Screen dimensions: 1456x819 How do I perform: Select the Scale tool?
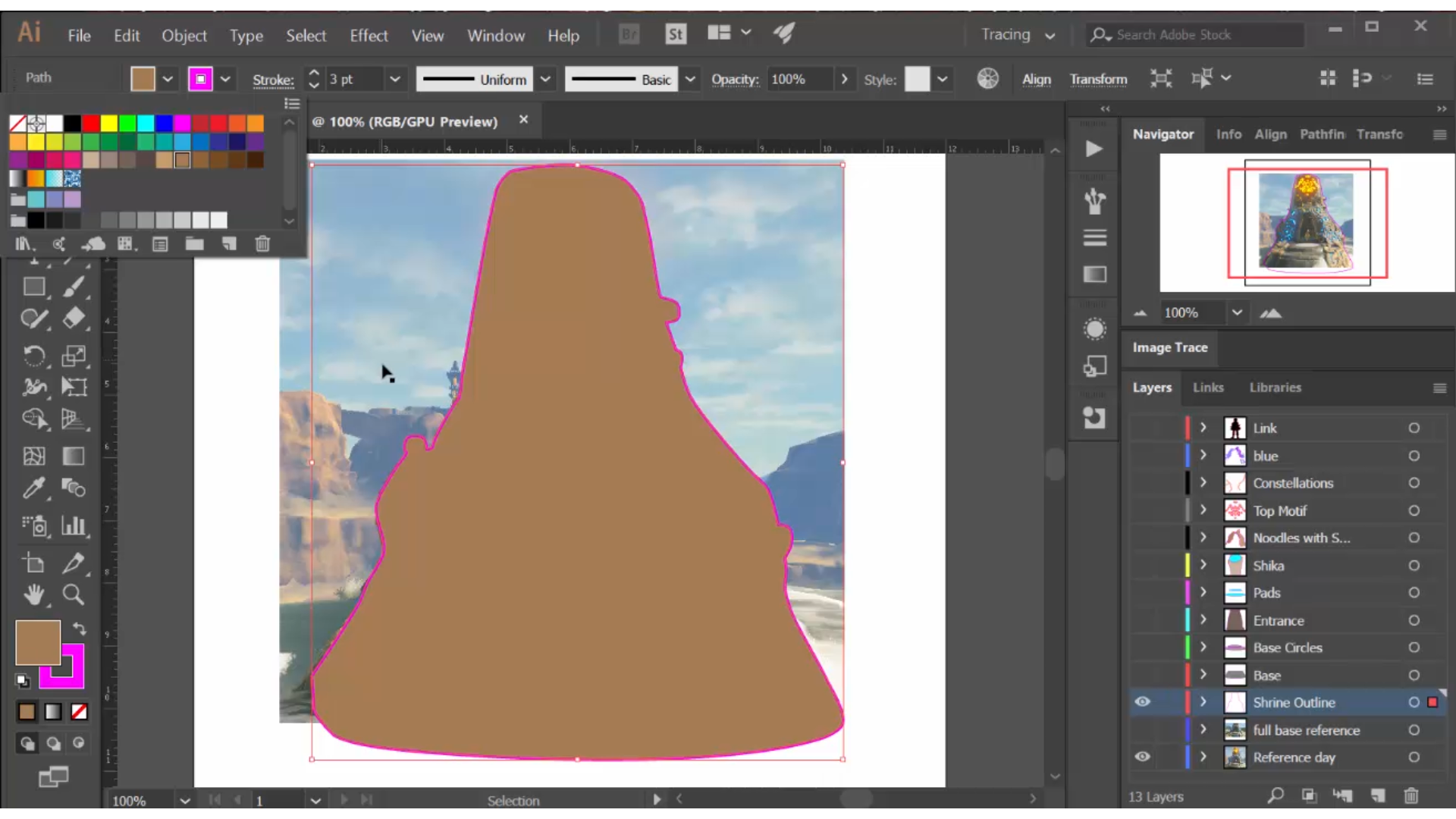point(74,356)
